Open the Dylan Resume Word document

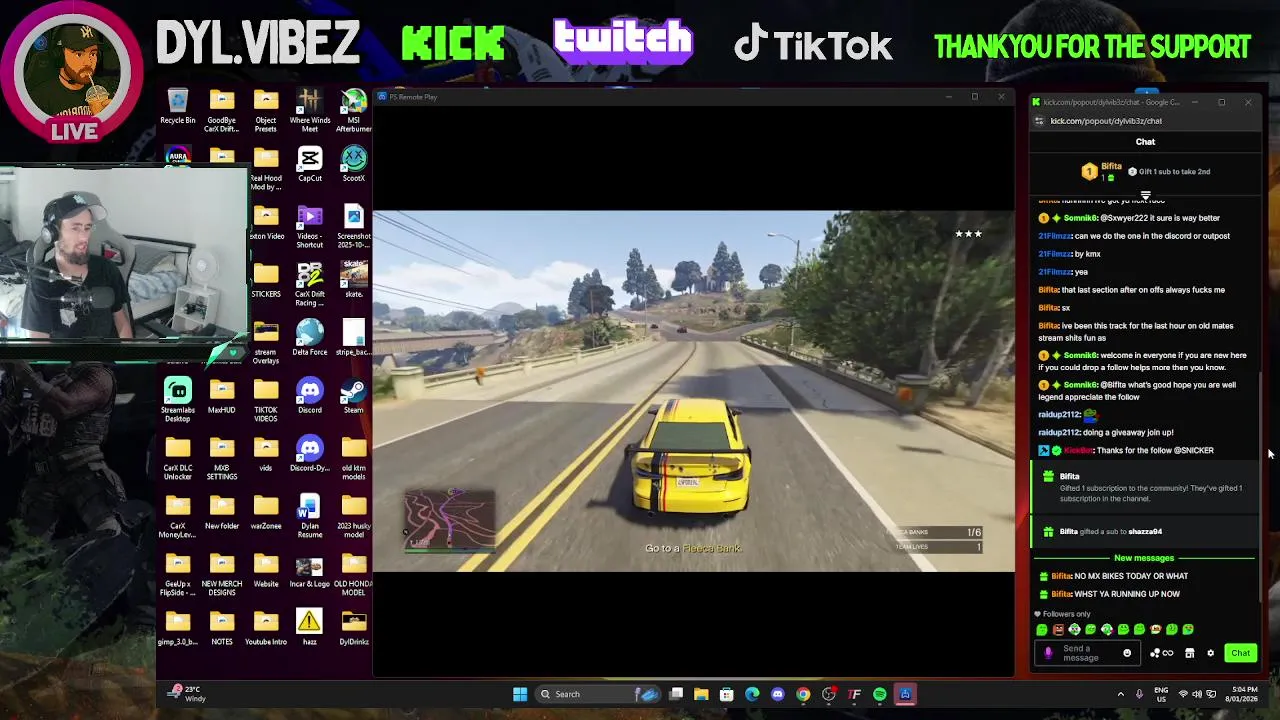(310, 516)
